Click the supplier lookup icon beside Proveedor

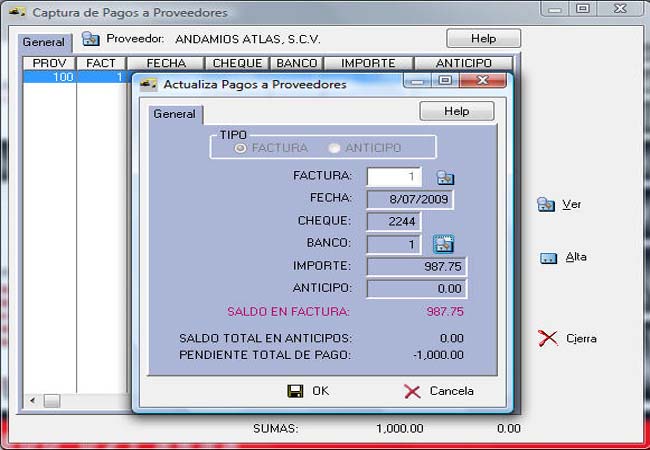pos(90,39)
